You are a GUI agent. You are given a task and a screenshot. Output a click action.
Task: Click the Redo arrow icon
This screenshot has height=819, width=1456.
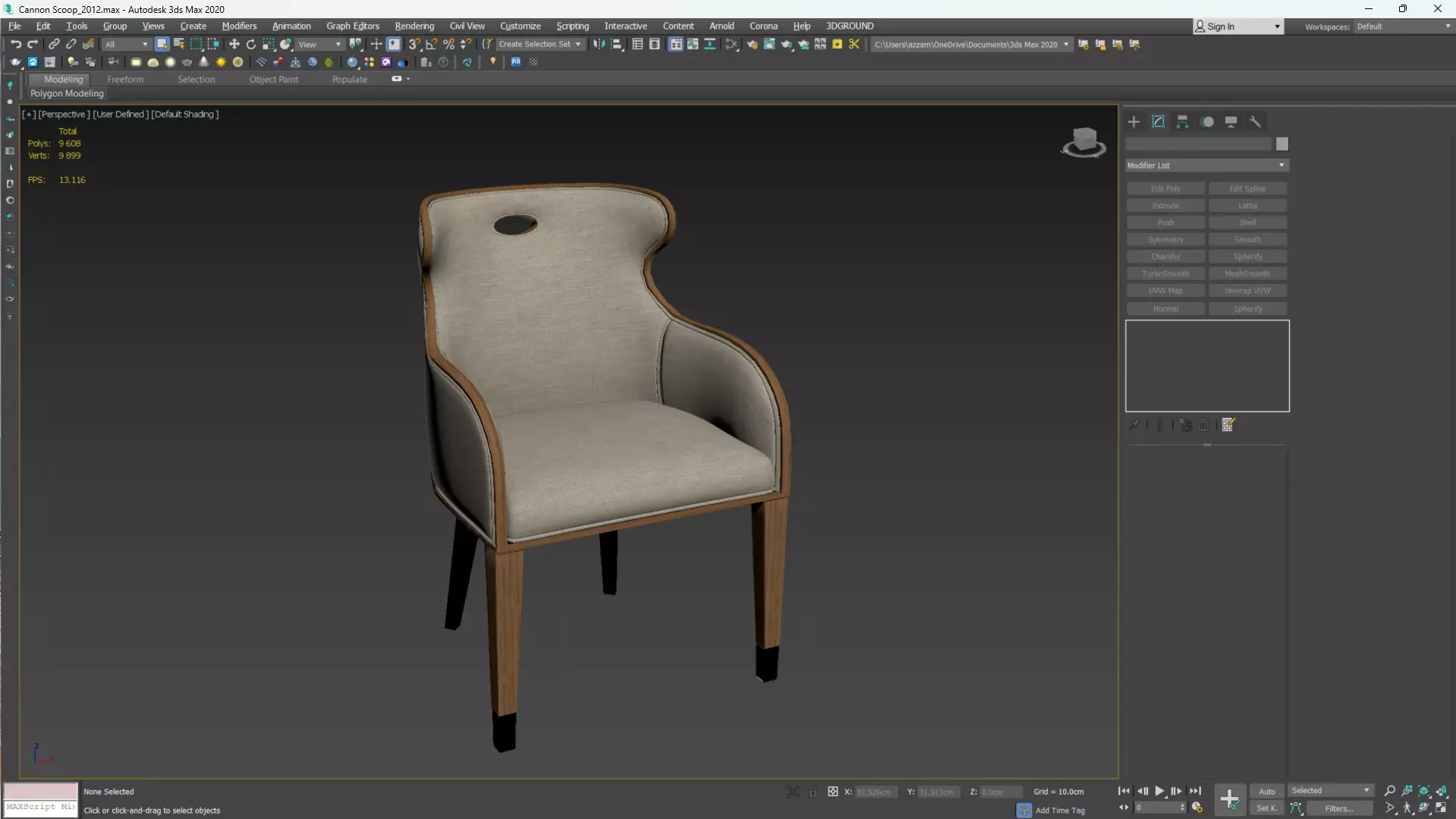pyautogui.click(x=33, y=44)
